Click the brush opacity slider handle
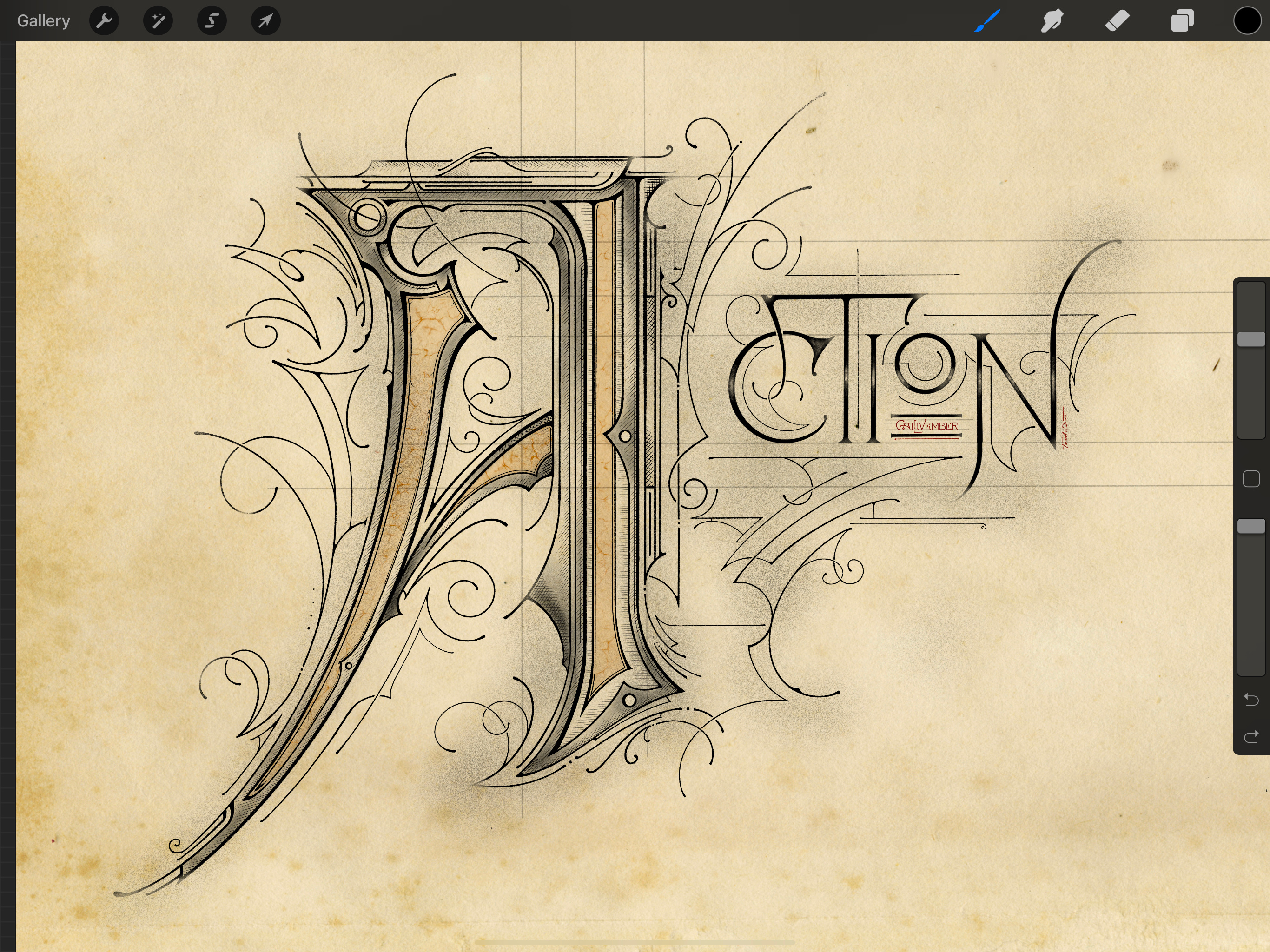 point(1251,527)
